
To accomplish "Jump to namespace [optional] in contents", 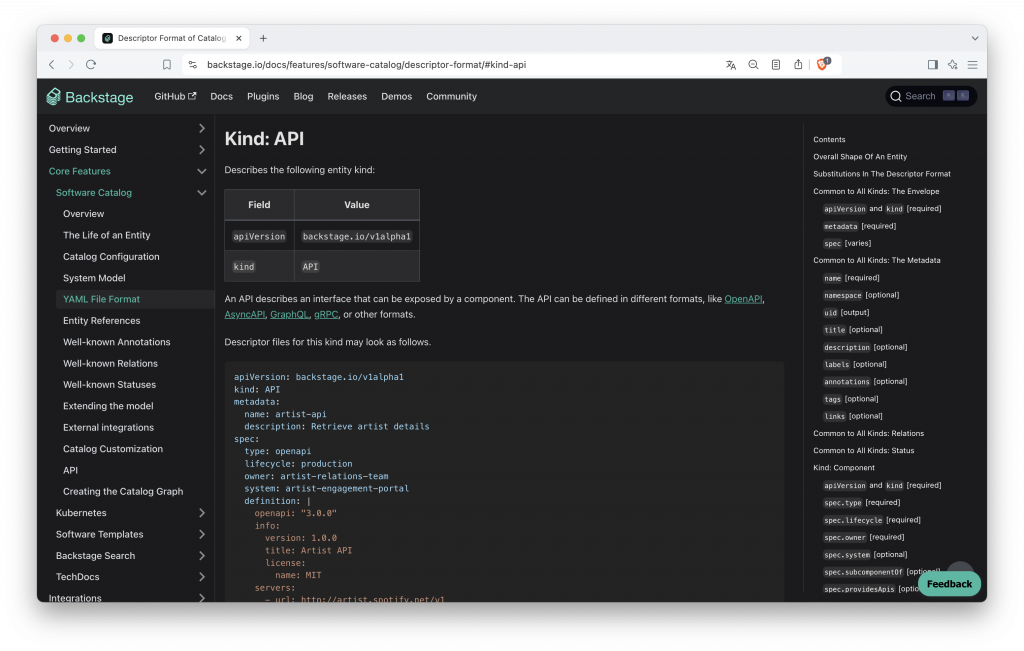I will [x=861, y=295].
